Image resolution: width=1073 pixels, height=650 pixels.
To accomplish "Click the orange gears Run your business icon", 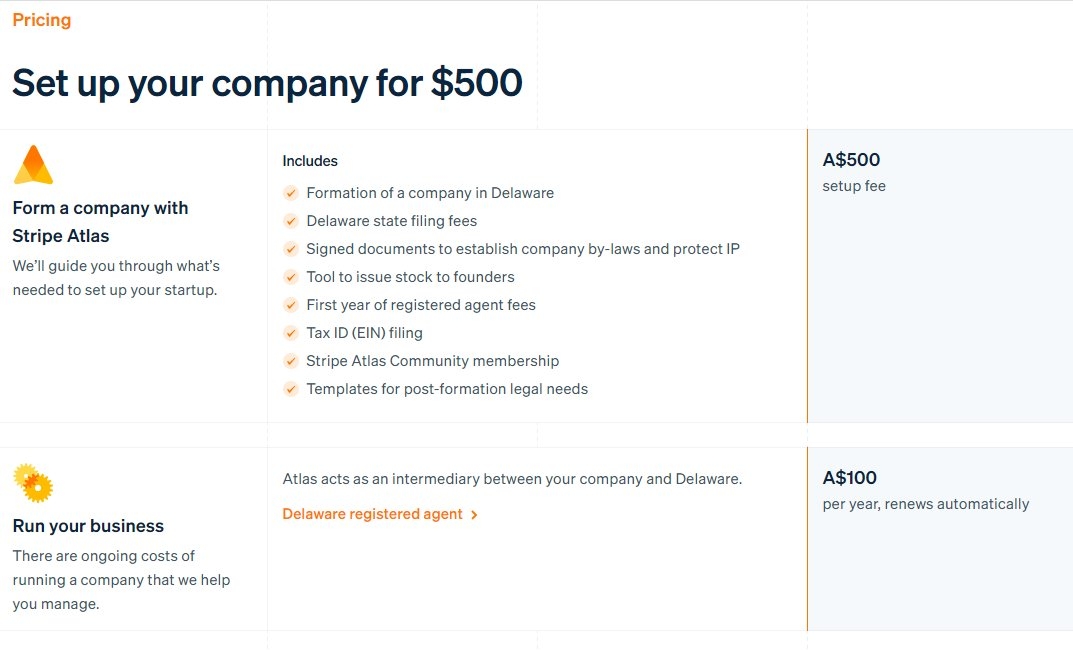I will tap(33, 482).
